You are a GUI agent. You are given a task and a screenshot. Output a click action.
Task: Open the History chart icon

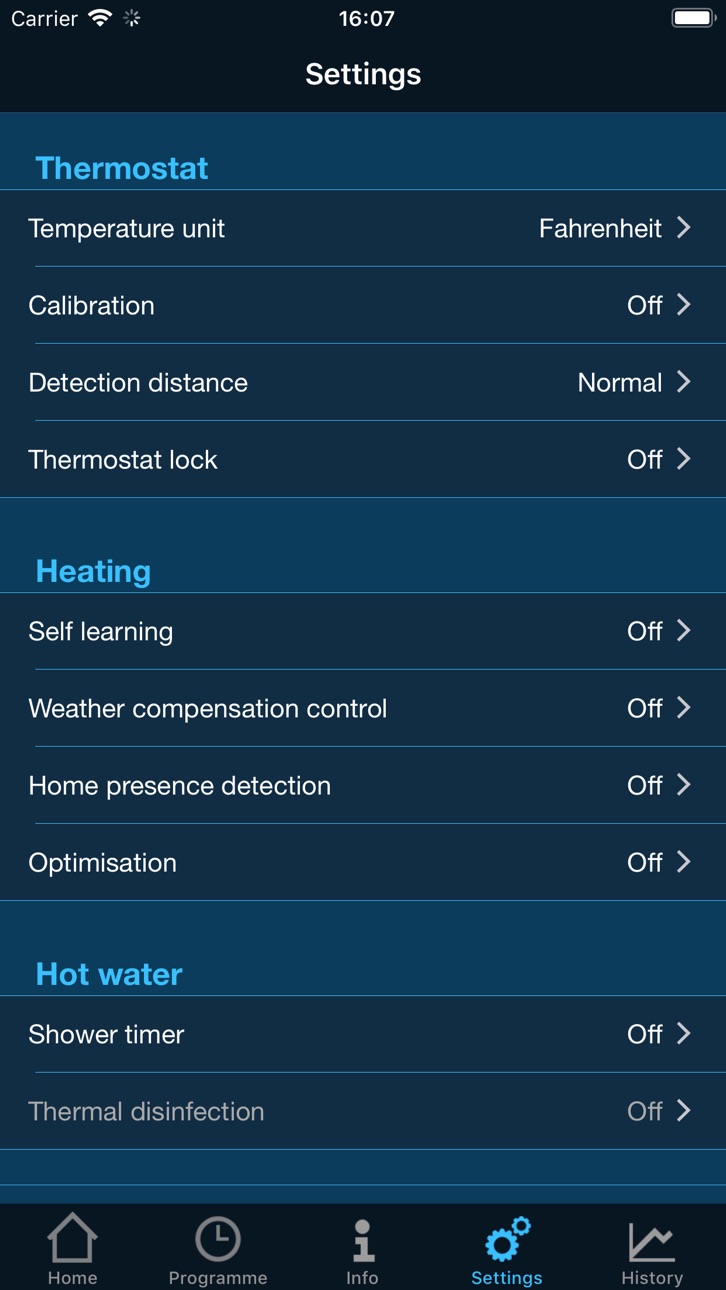tap(652, 1241)
